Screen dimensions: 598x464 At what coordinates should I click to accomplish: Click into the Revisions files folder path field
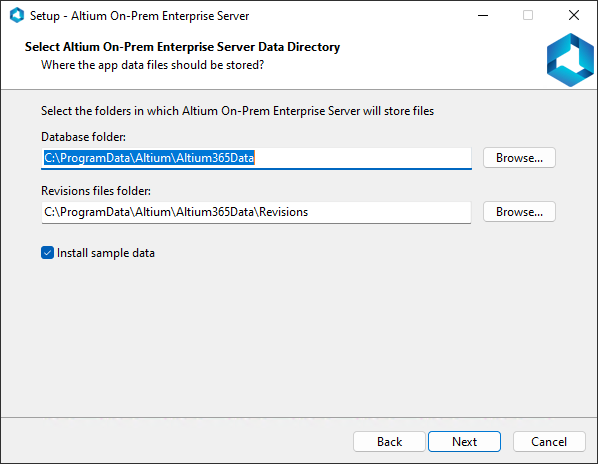pos(256,212)
